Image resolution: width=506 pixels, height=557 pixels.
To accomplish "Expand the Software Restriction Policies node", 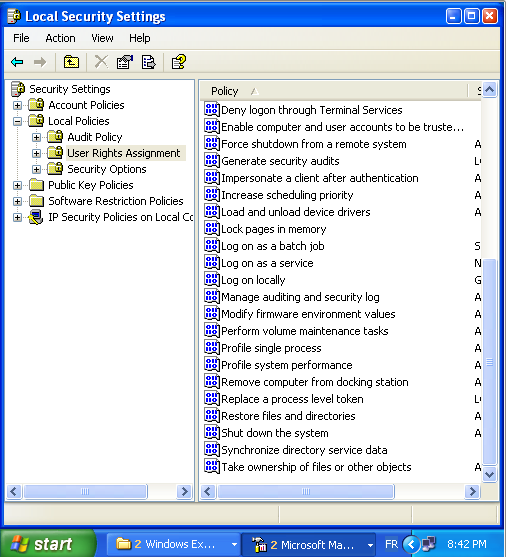I will [17, 201].
